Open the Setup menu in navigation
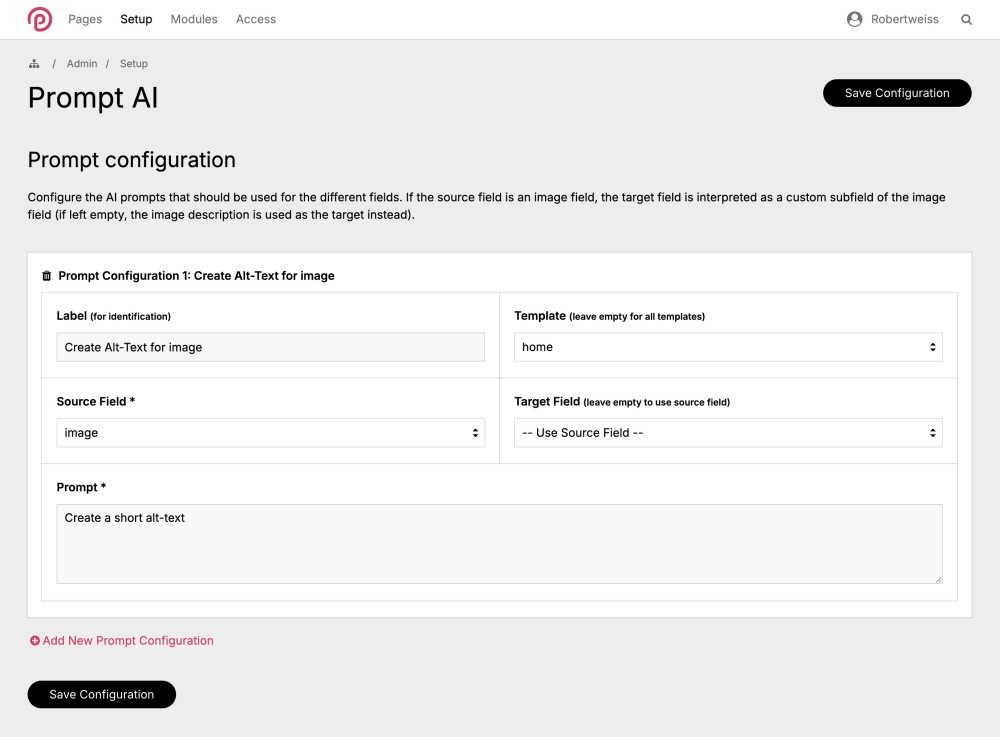1000x737 pixels. tap(136, 19)
